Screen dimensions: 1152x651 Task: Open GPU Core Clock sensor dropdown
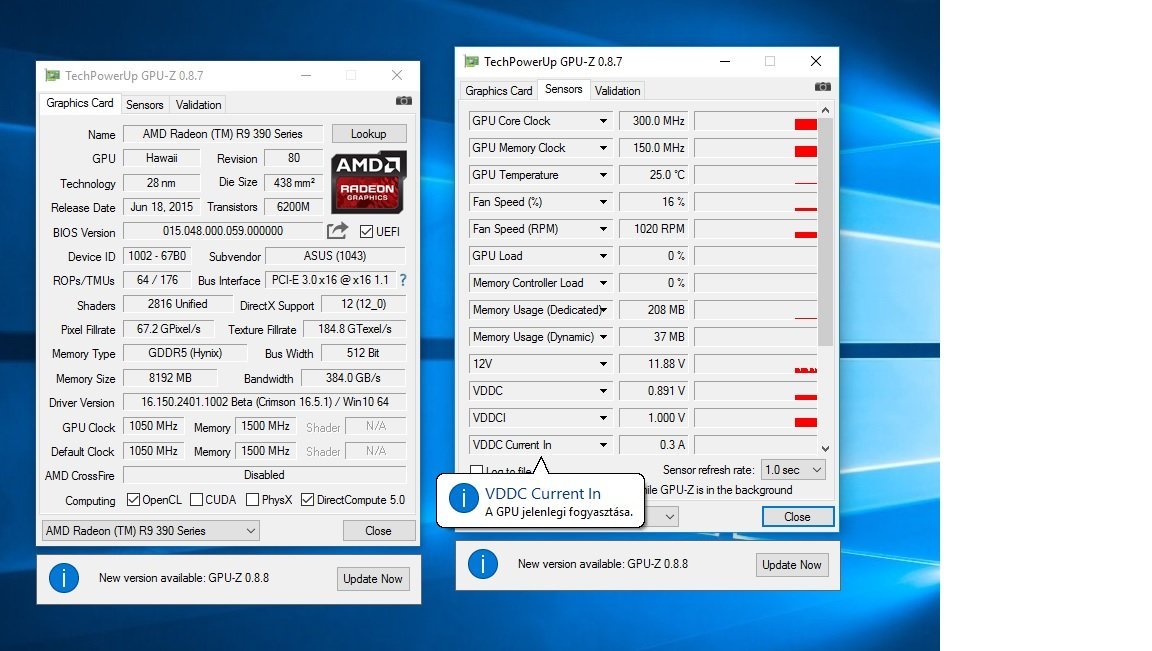point(603,121)
